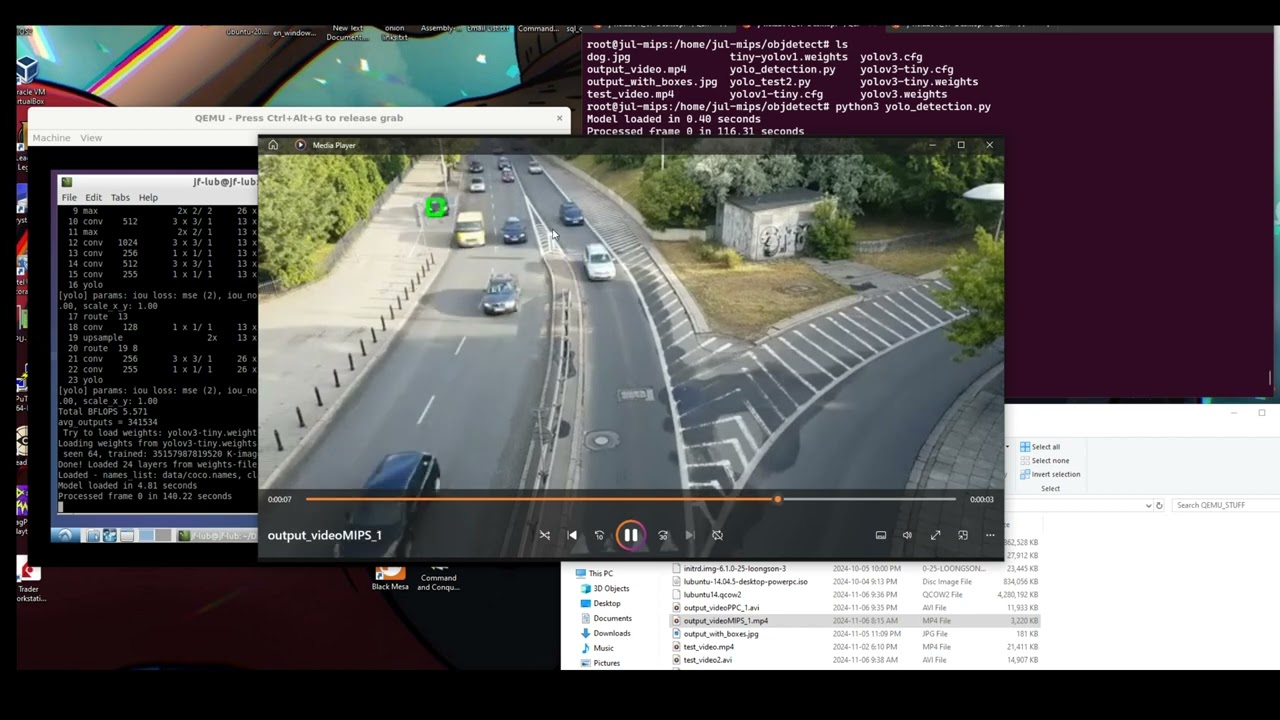
Task: Open Documents in navigation pane
Action: 606,618
